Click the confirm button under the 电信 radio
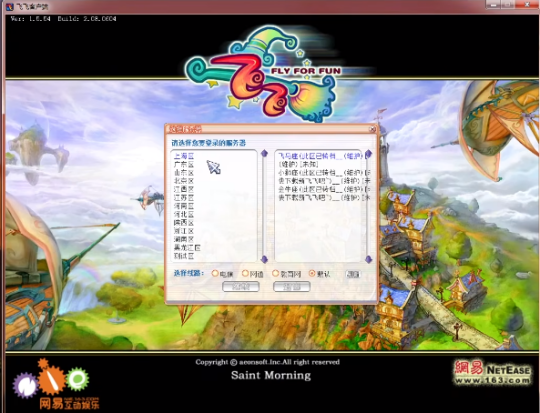This screenshot has height=413, width=540. (x=241, y=286)
